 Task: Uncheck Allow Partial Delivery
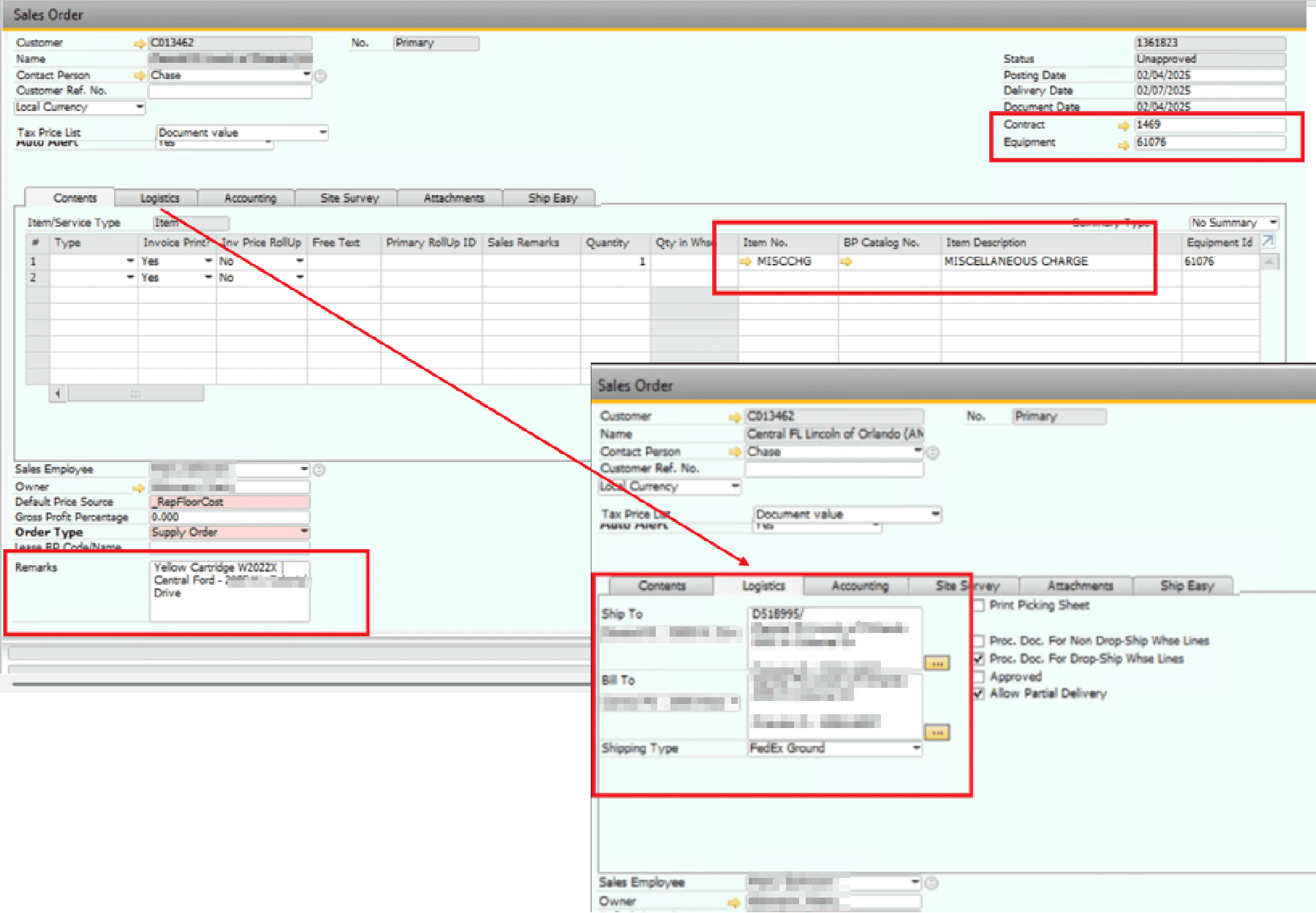point(978,694)
